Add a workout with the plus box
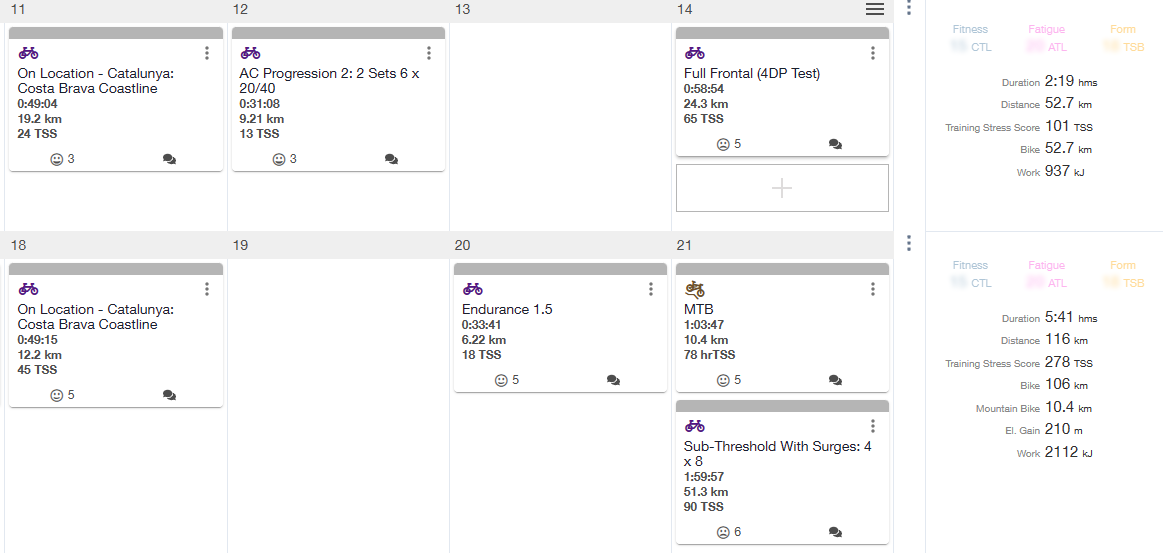Image resolution: width=1163 pixels, height=553 pixels. tap(783, 188)
